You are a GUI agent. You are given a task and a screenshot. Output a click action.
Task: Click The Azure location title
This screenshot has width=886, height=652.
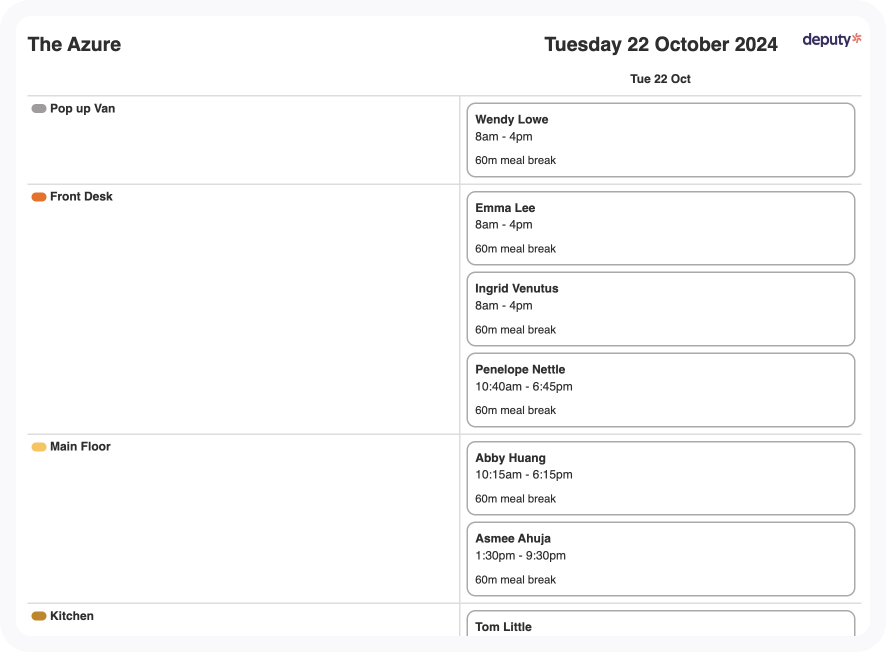[x=74, y=44]
